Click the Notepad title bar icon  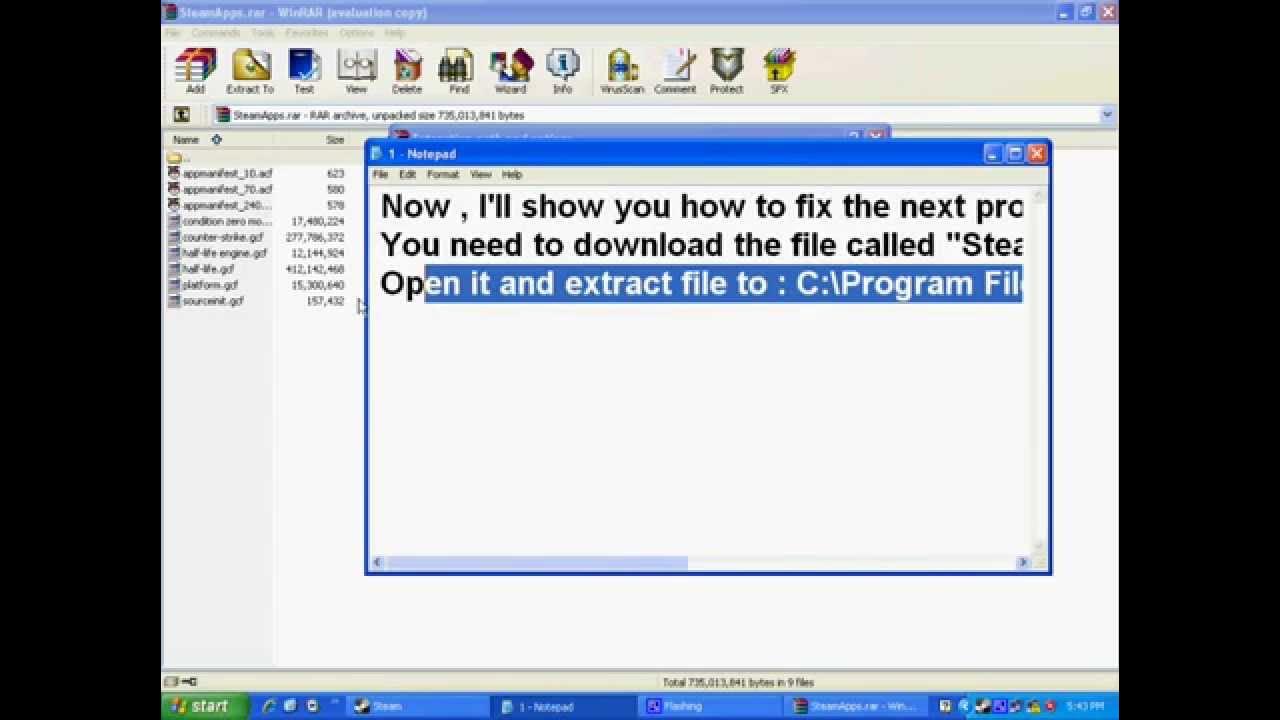coord(377,154)
